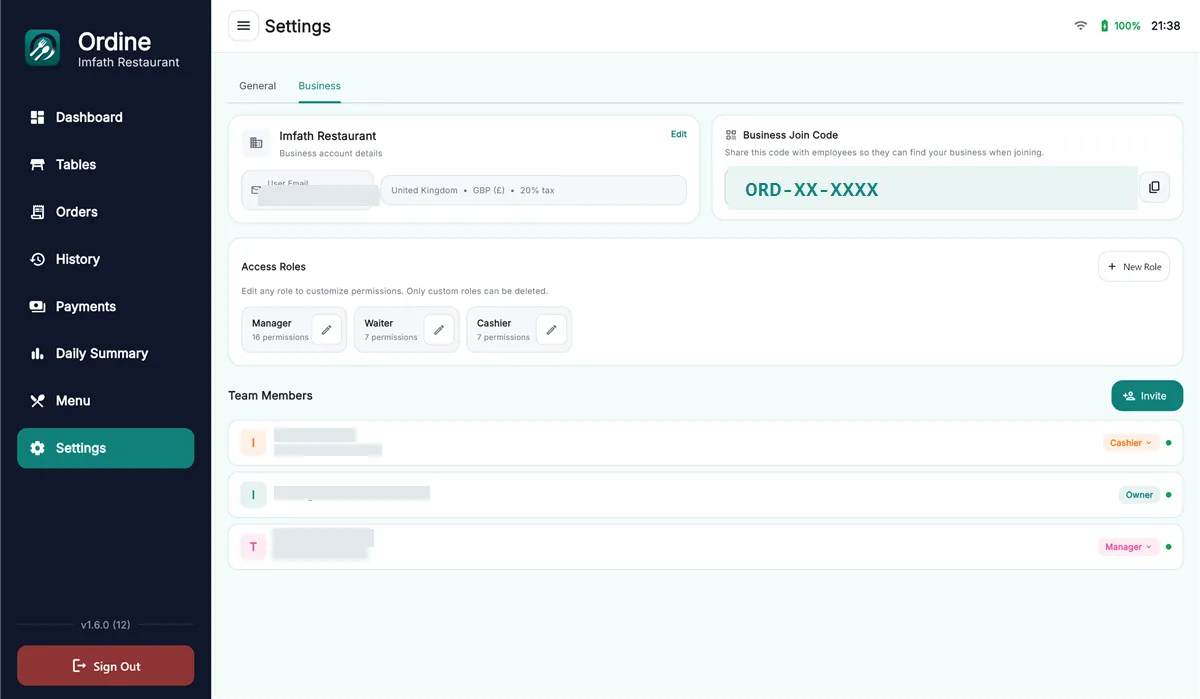The image size is (1200, 699).
Task: Copy the business join code
Action: point(1154,187)
